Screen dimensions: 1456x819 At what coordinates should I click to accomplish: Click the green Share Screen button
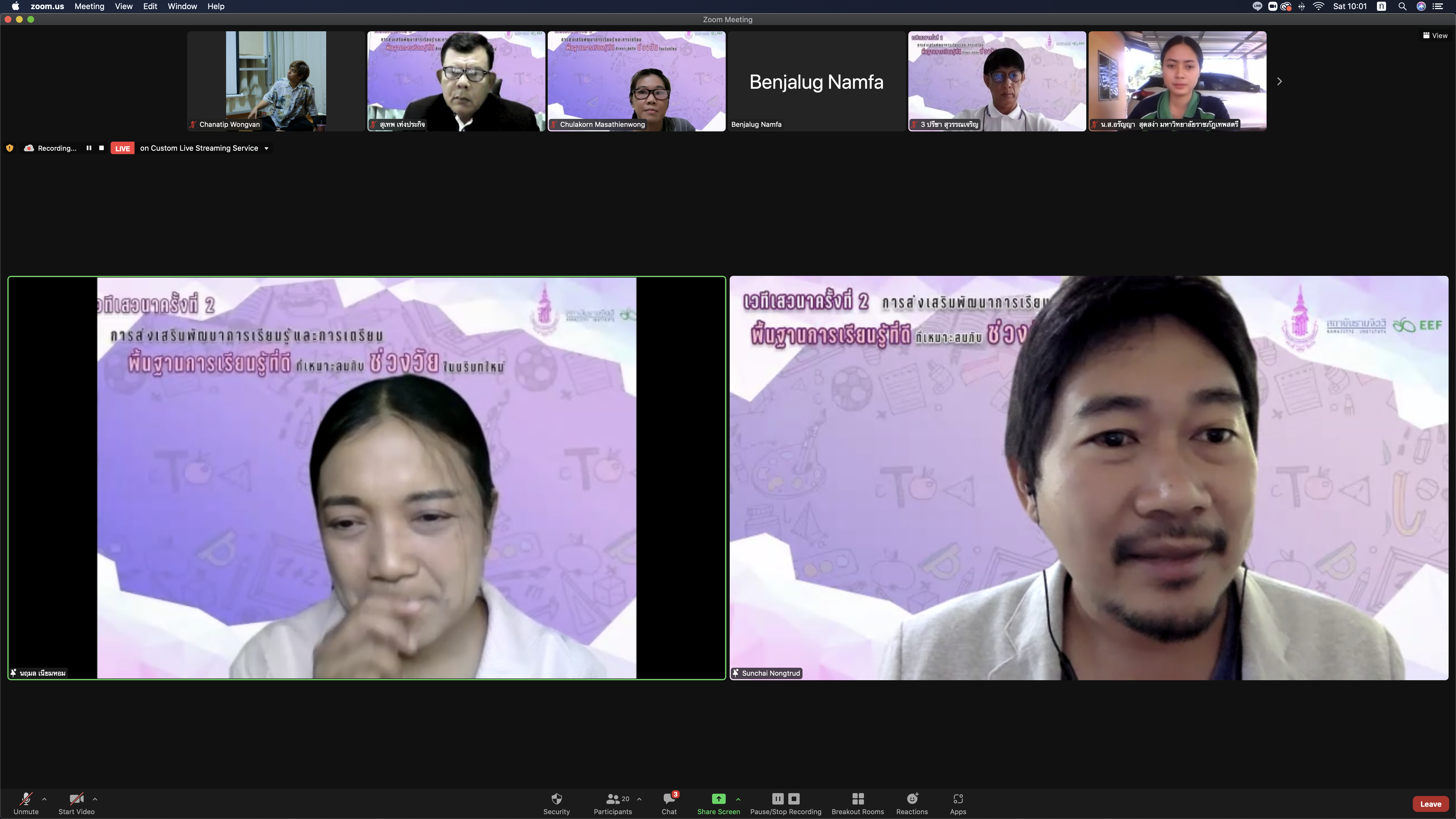[718, 803]
